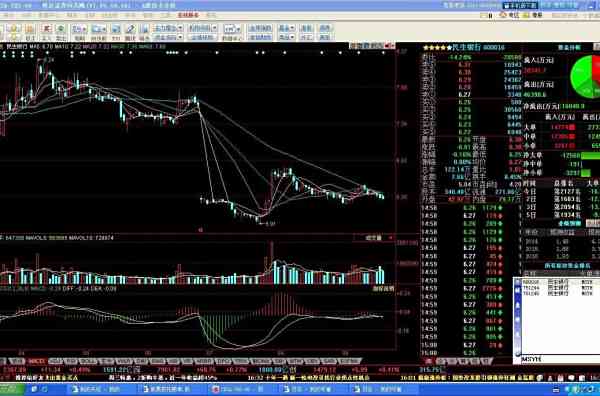Open the red-highlighted menu bar item
The image size is (600, 396).
click(188, 15)
